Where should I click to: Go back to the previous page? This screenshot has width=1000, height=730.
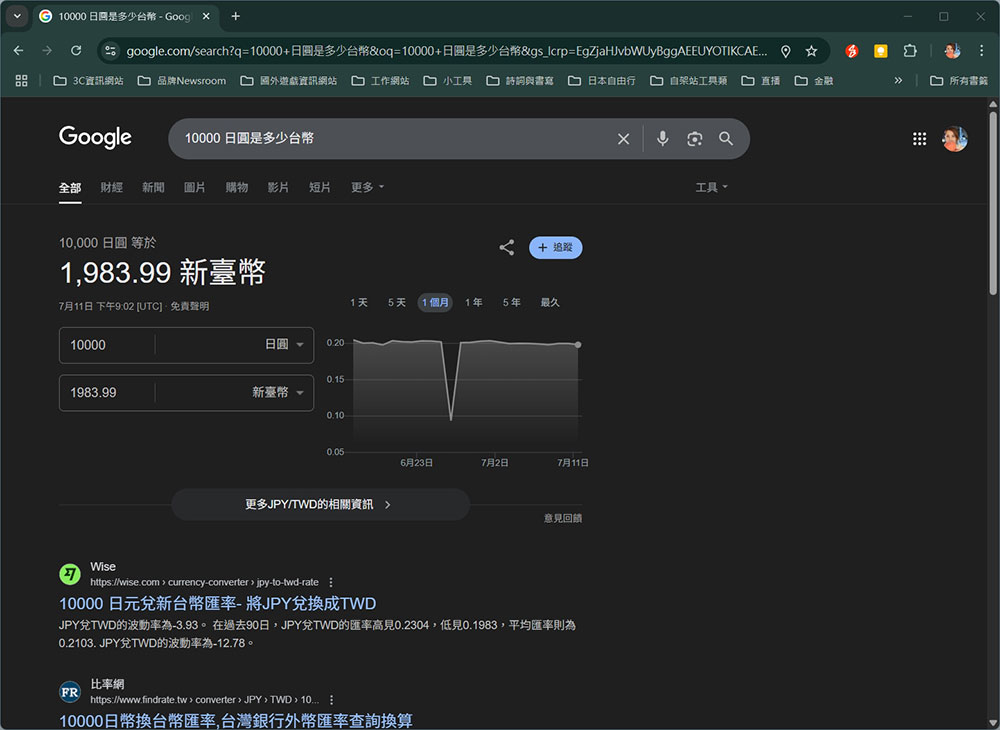coord(18,50)
